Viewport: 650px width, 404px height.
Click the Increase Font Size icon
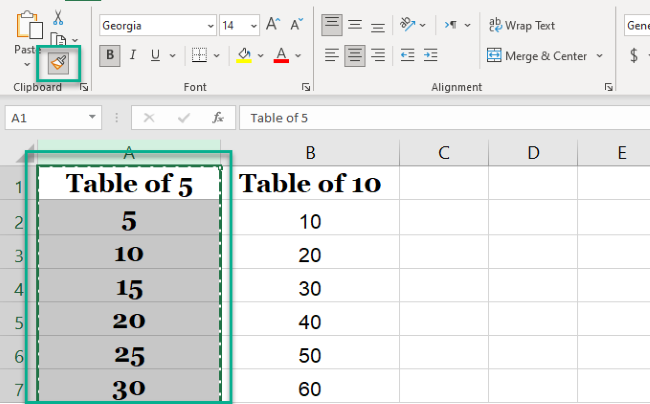coord(273,25)
